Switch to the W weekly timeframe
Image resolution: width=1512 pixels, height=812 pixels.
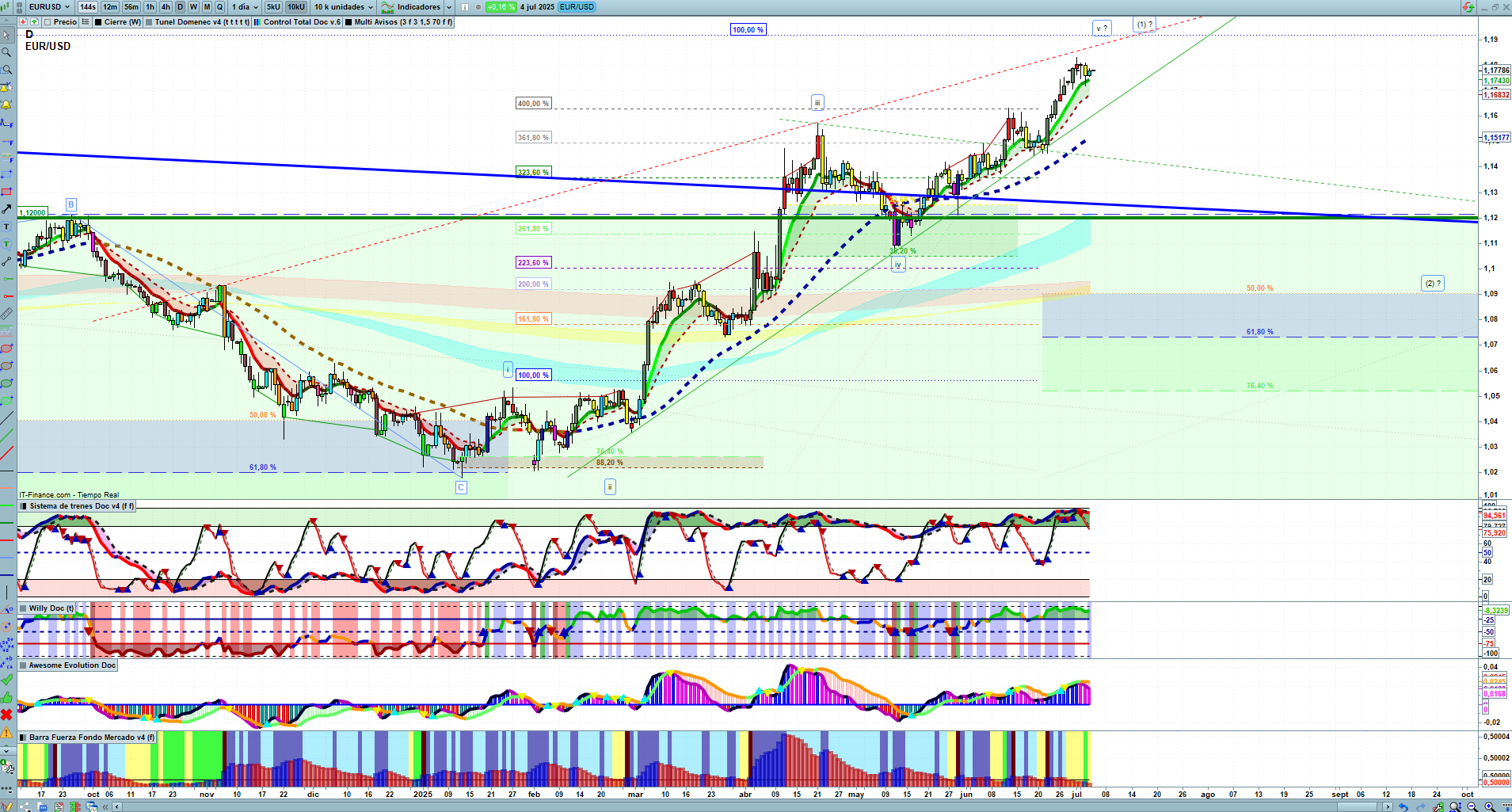[193, 7]
